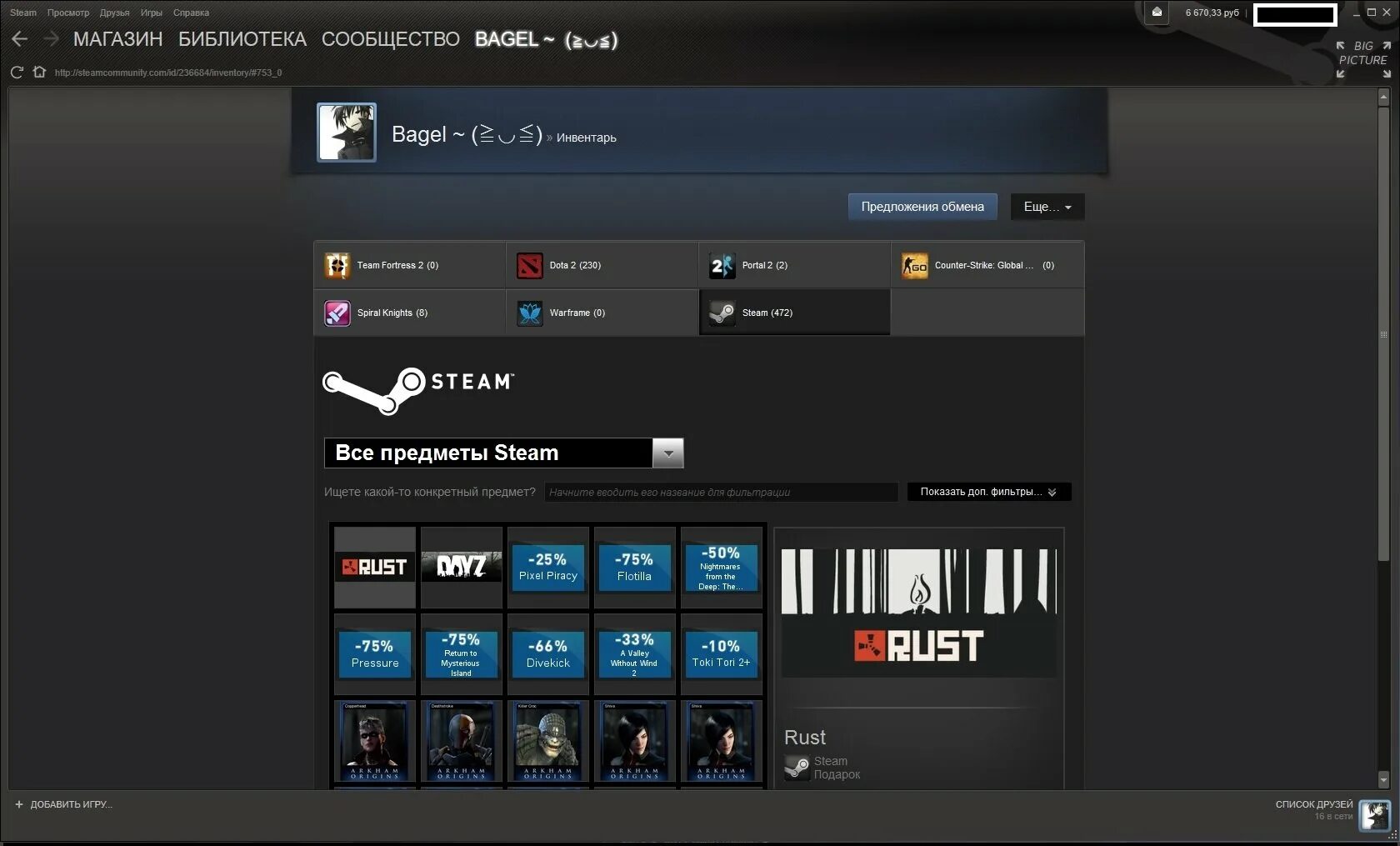Open the notifications inbox icon
The height and width of the screenshot is (846, 1400).
pos(1157,13)
